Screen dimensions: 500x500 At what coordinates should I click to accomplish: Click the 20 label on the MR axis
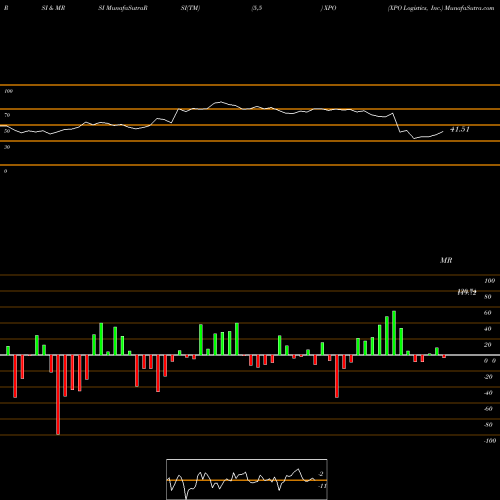click(x=487, y=345)
